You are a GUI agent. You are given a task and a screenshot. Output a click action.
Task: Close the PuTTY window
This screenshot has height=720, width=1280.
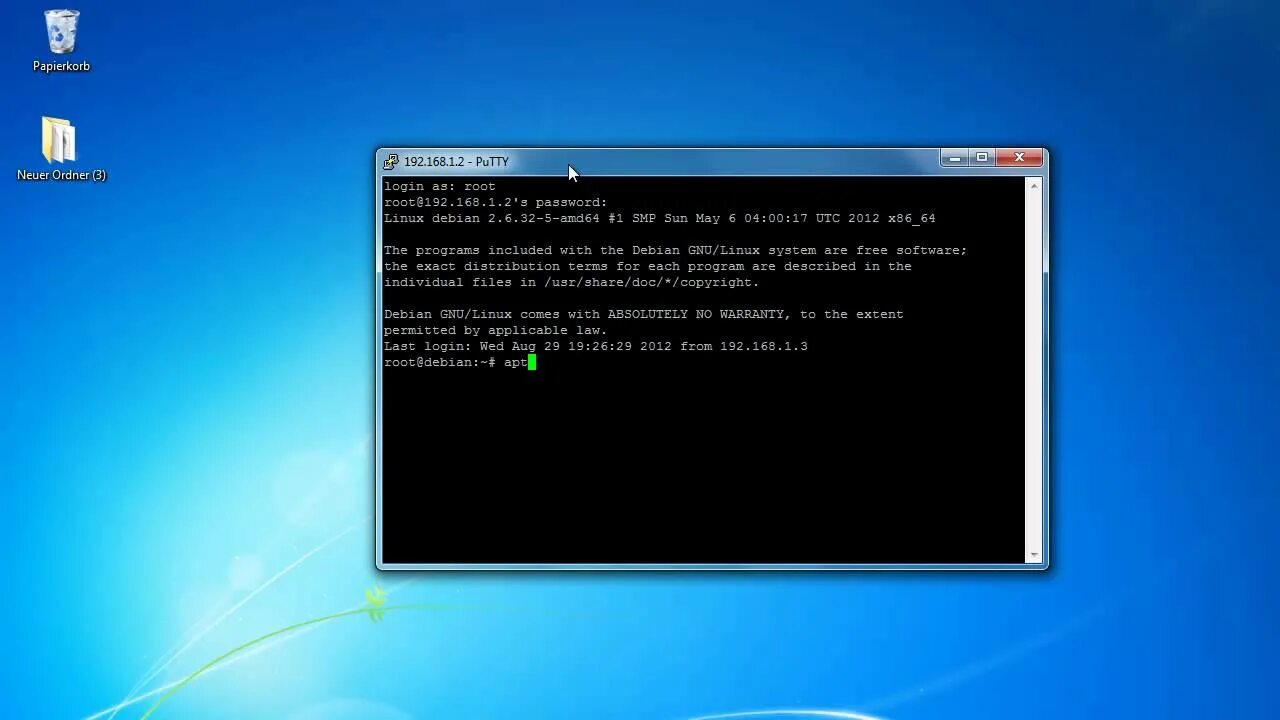coord(1019,158)
